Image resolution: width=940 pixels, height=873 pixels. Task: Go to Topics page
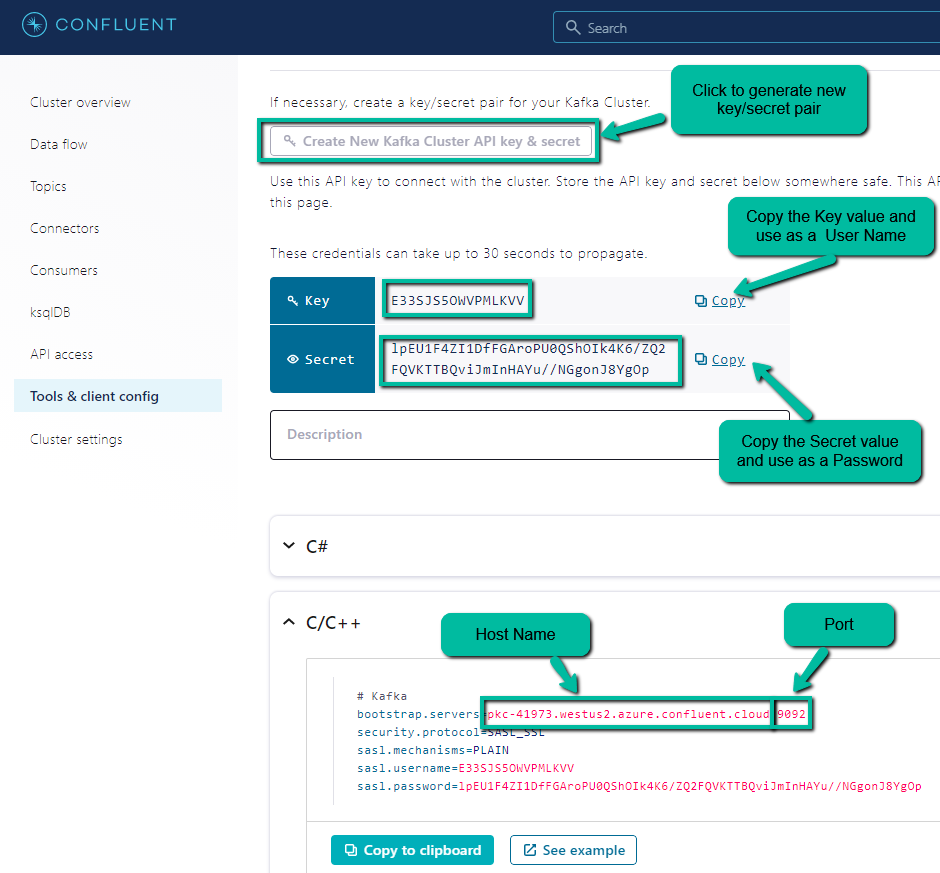[48, 187]
